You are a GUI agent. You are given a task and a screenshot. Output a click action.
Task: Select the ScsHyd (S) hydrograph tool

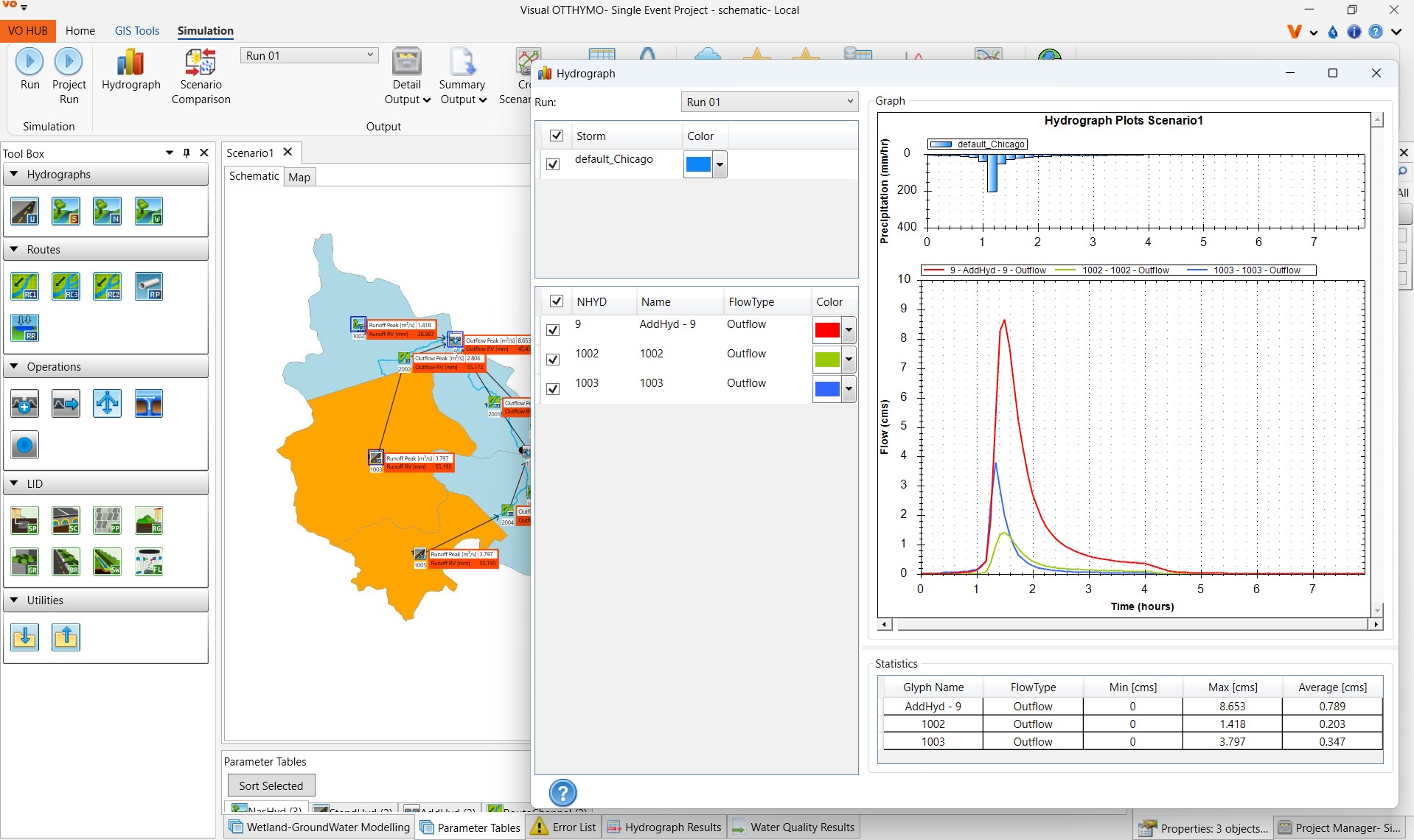66,211
